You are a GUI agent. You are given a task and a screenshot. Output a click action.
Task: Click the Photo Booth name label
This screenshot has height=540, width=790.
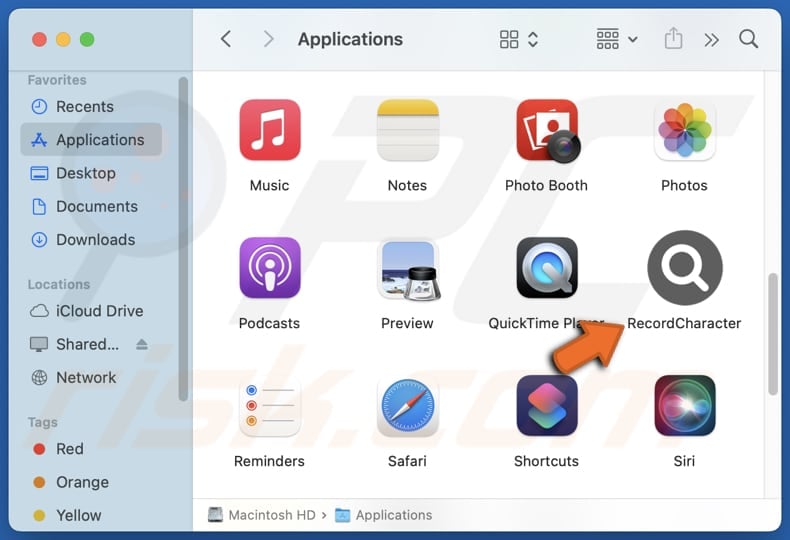546,185
